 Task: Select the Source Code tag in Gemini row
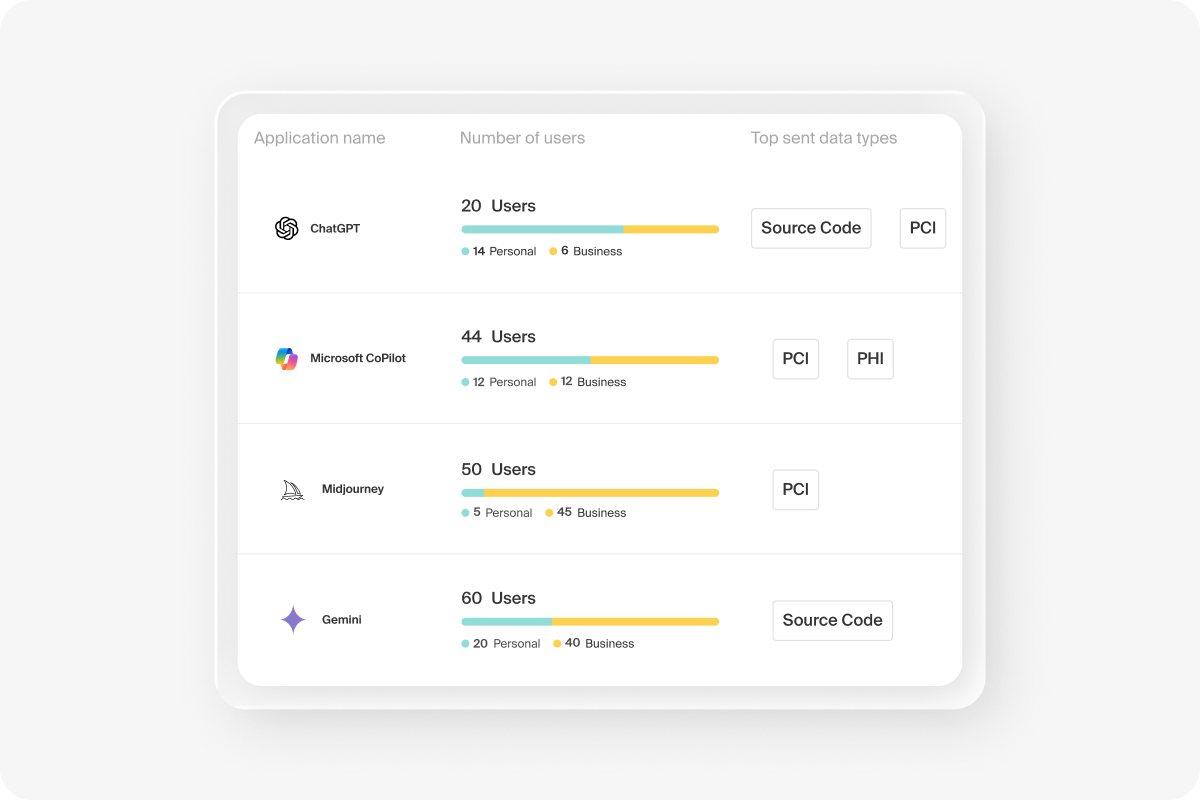click(x=833, y=620)
